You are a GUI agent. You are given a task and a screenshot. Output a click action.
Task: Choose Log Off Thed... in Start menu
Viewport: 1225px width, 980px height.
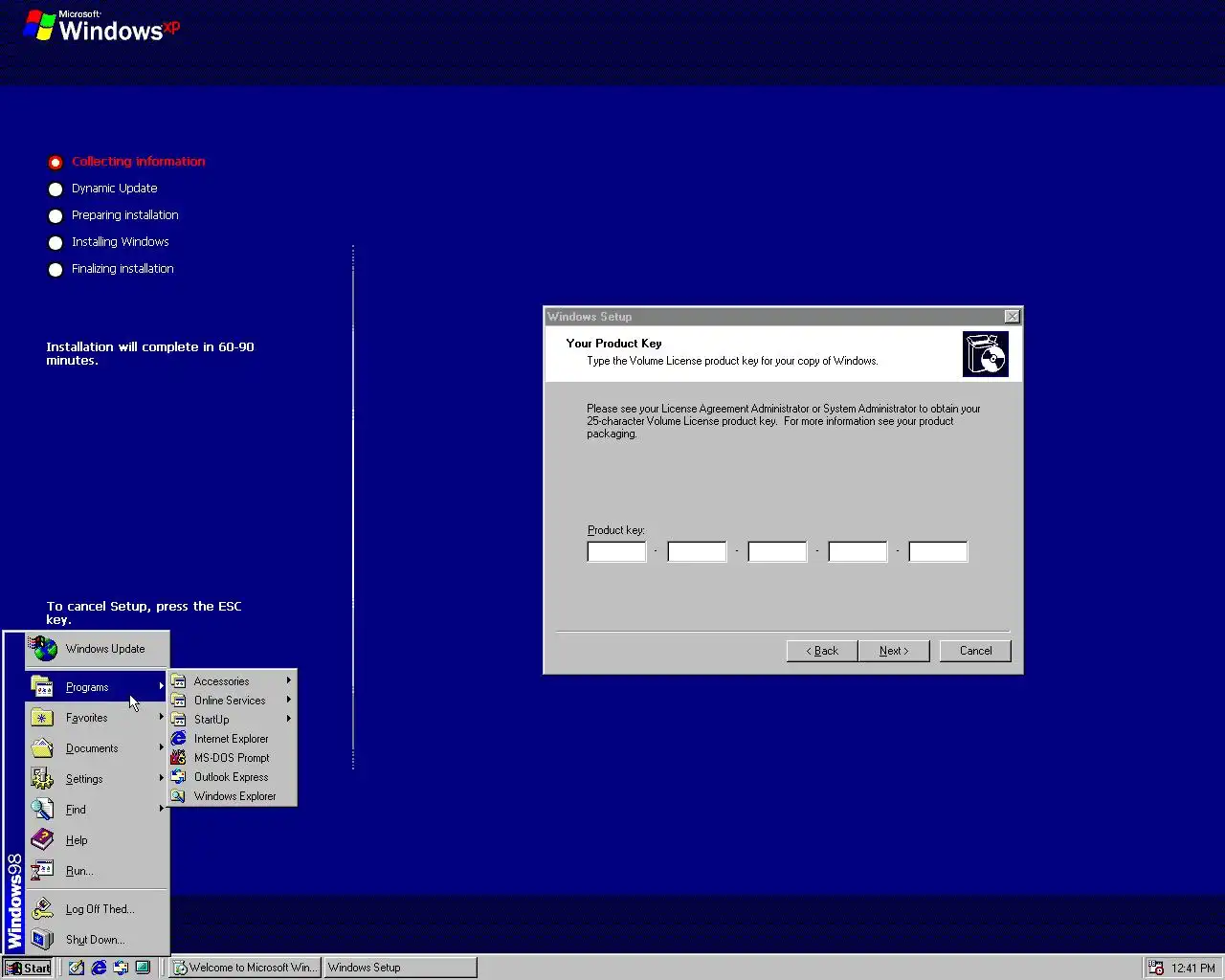[x=97, y=909]
